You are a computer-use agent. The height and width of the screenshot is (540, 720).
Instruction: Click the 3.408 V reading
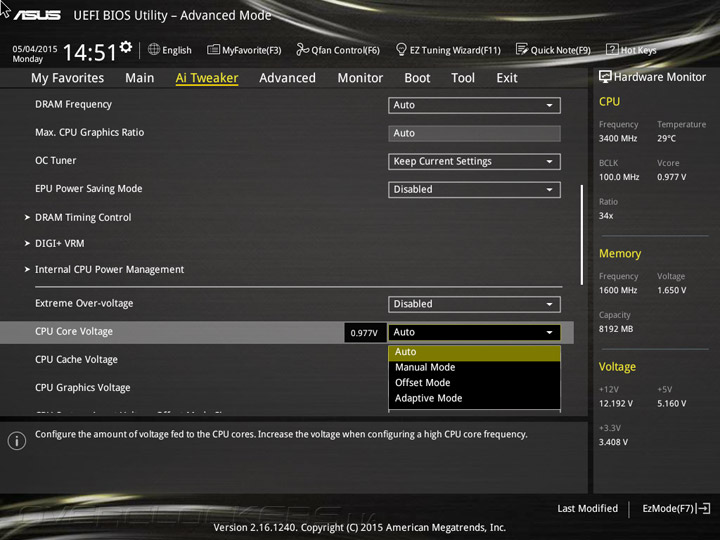(613, 442)
